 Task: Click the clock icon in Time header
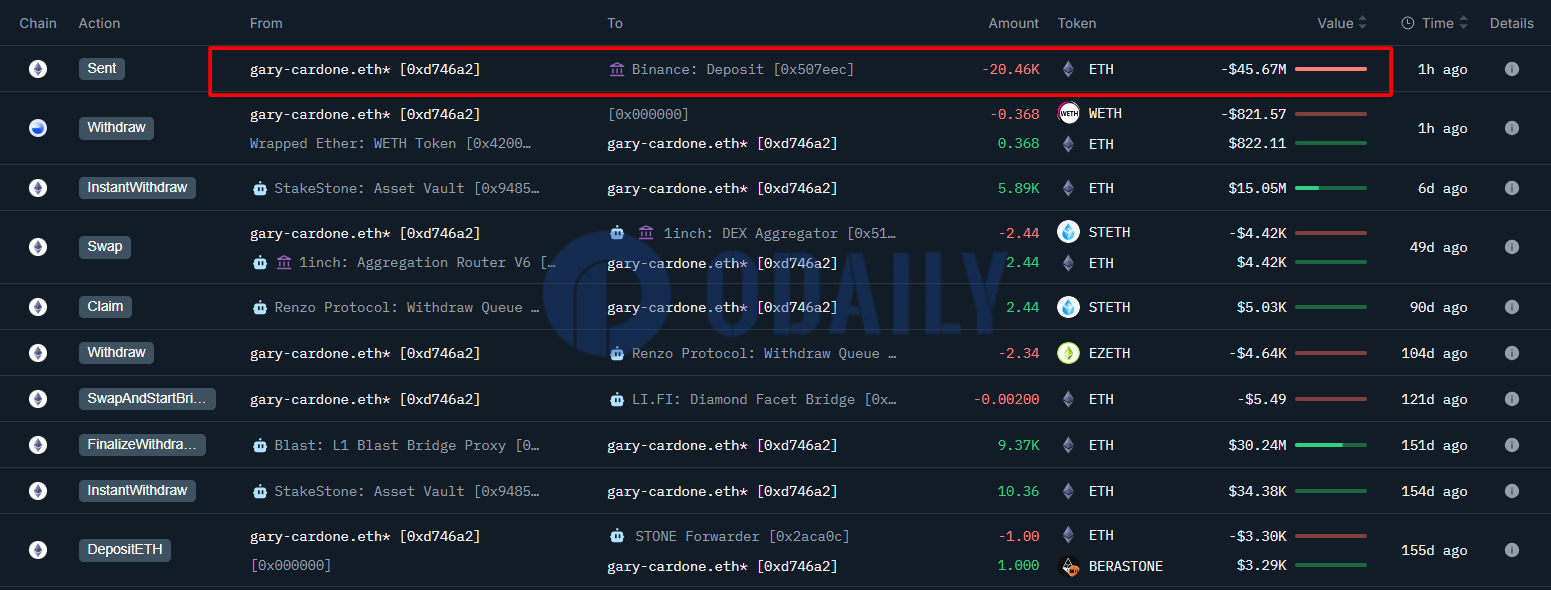coord(1408,23)
